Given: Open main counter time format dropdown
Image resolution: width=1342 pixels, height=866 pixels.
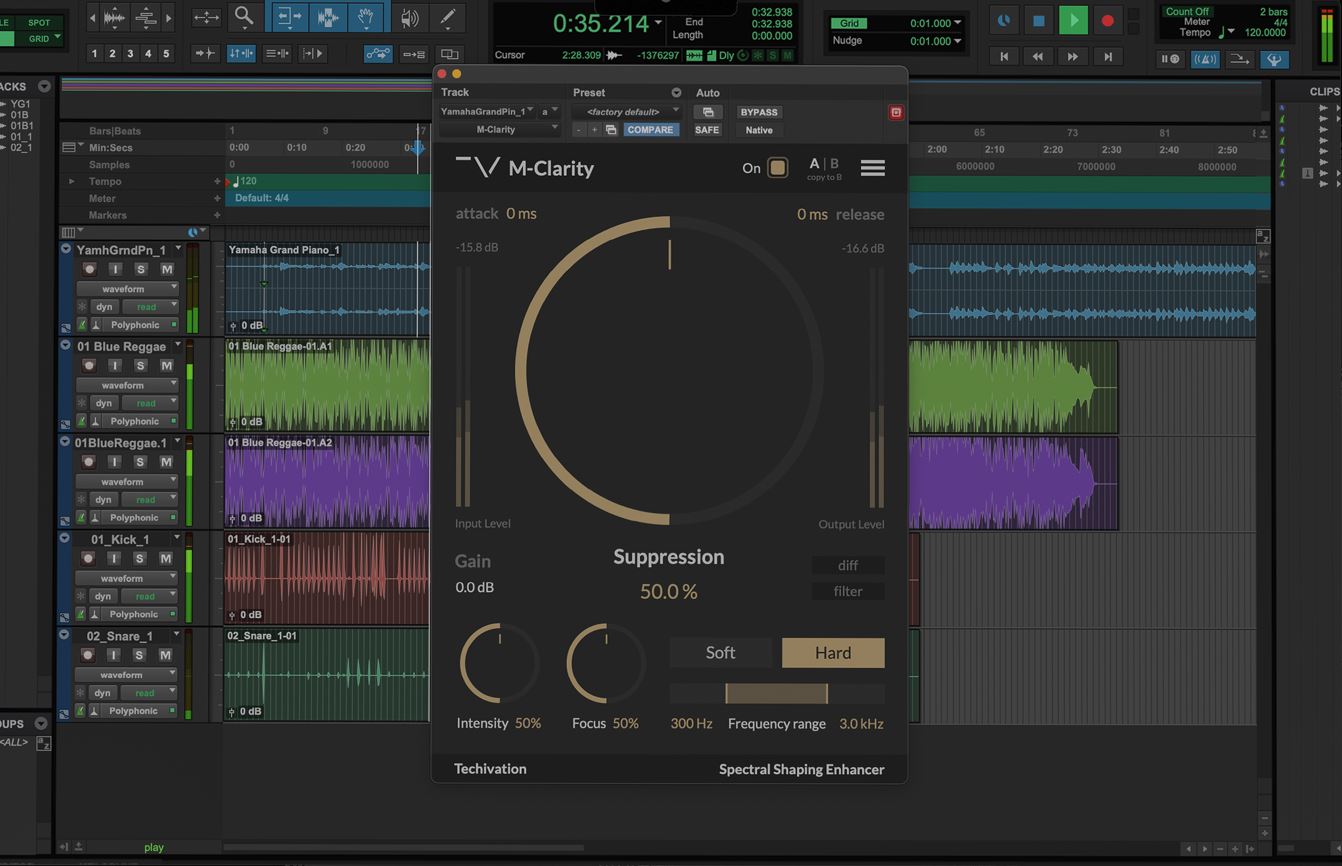Looking at the screenshot, I should (x=658, y=23).
